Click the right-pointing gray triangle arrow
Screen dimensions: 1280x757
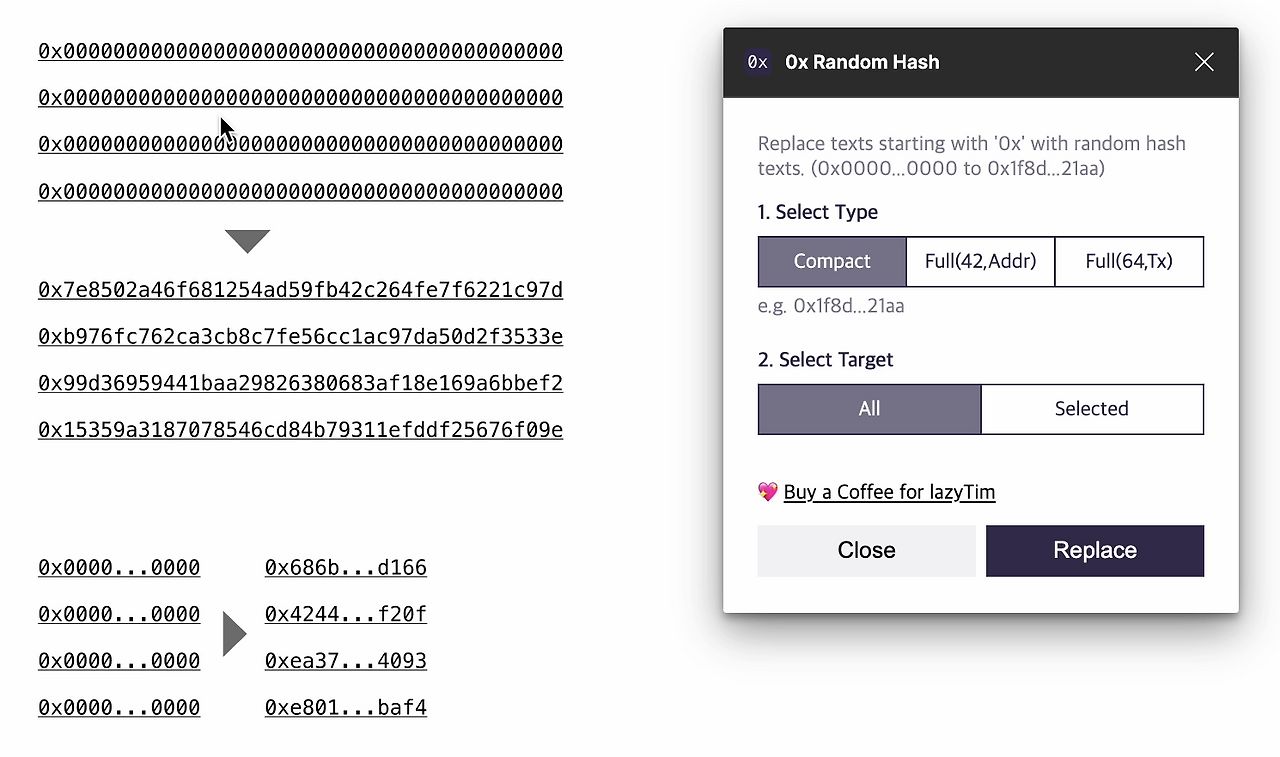click(x=233, y=635)
